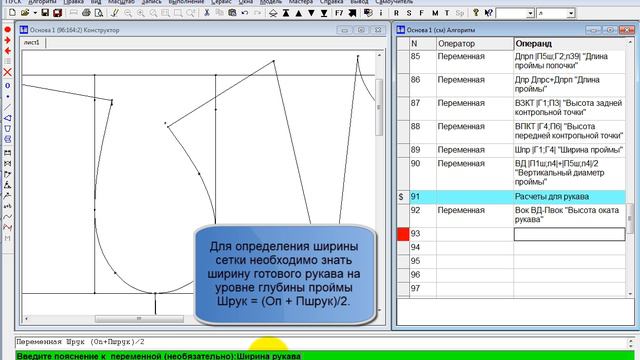
Task: Click the Paste clipboard icon
Action: pyautogui.click(x=232, y=13)
